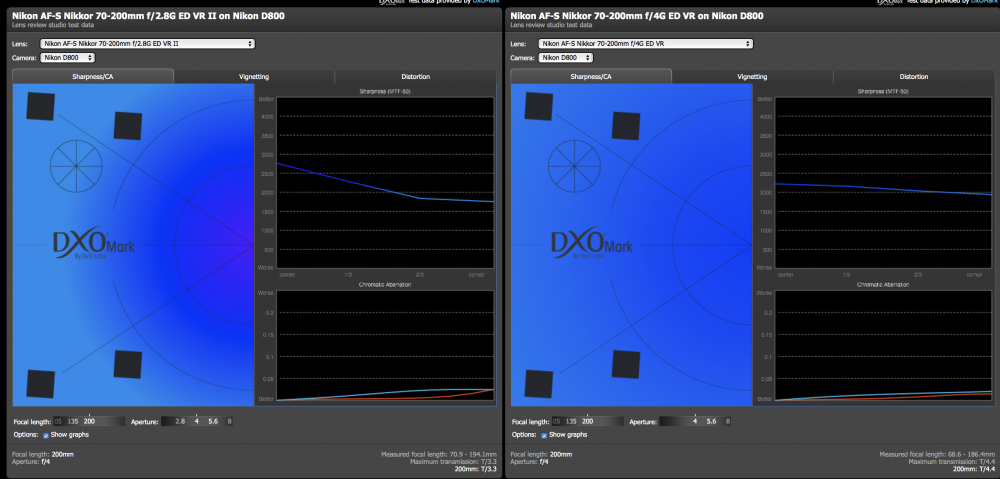The width and height of the screenshot is (1000, 479).
Task: Open Camera dropdown in right f/4G panel
Action: (x=566, y=57)
